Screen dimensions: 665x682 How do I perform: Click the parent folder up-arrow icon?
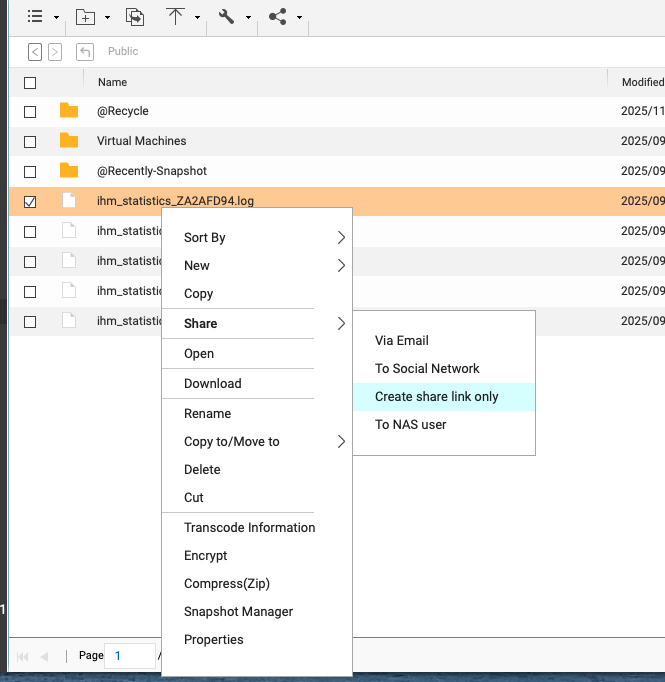[x=85, y=52]
